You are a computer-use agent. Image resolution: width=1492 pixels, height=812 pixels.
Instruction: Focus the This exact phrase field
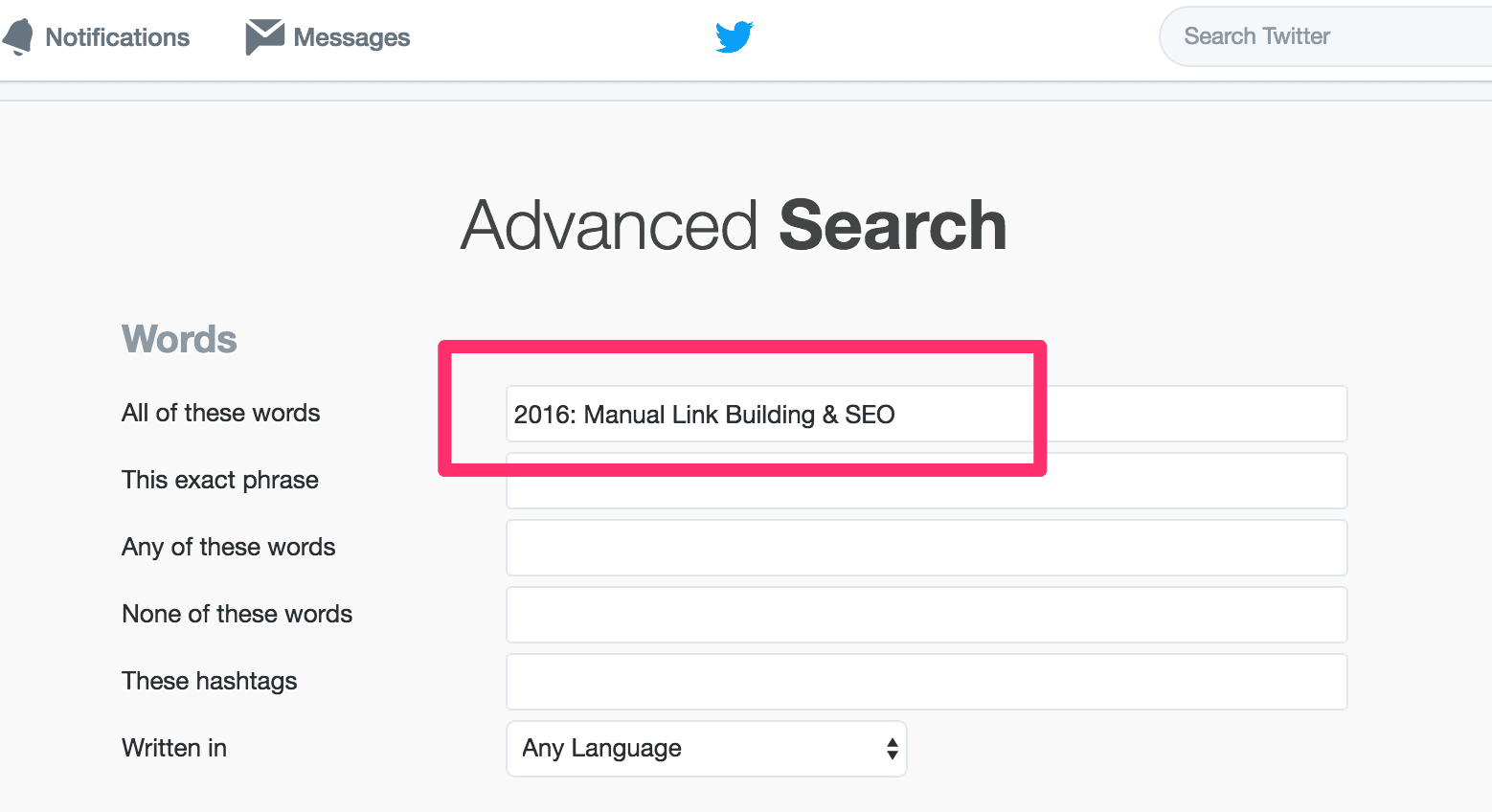[x=926, y=481]
